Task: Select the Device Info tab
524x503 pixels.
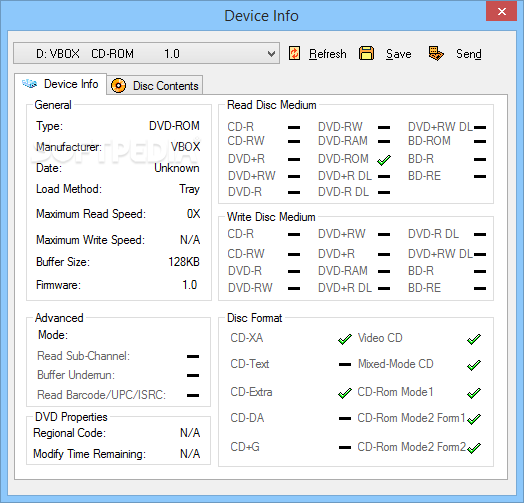Action: coord(60,84)
